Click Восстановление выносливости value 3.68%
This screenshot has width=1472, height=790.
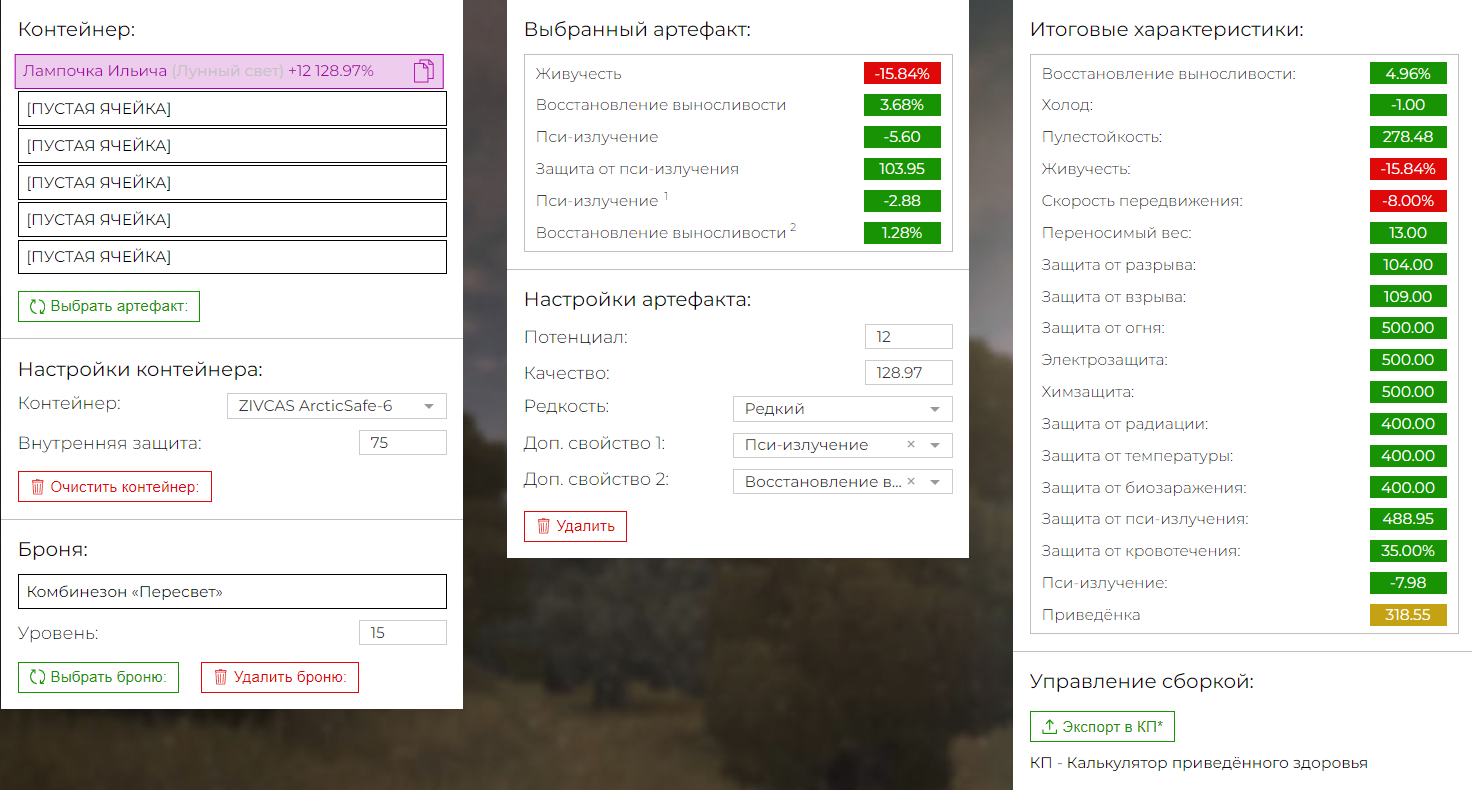(902, 105)
